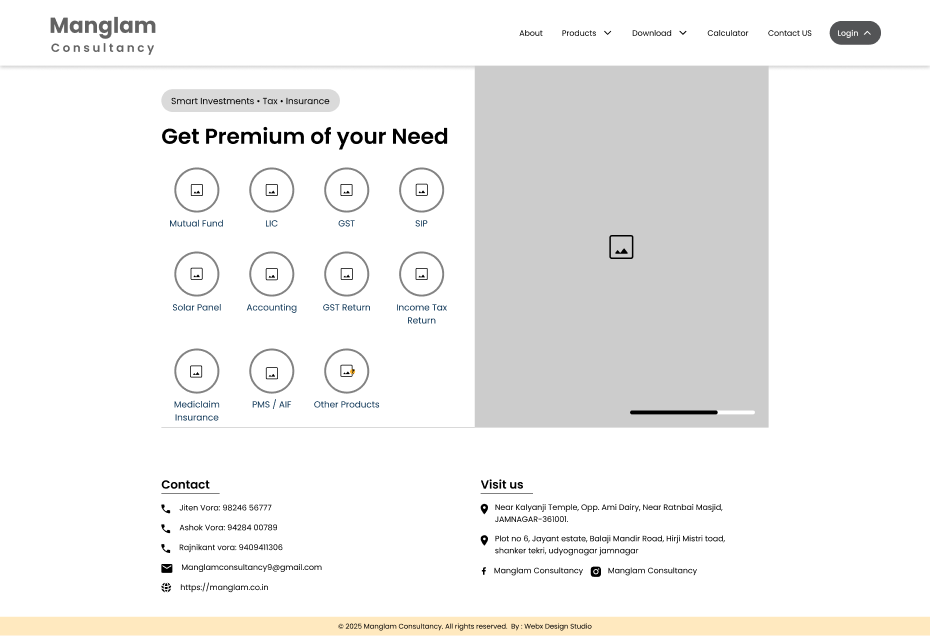Viewport: 930px width, 636px height.
Task: Open the Facebook icon for Manglam Consultancy
Action: click(485, 571)
